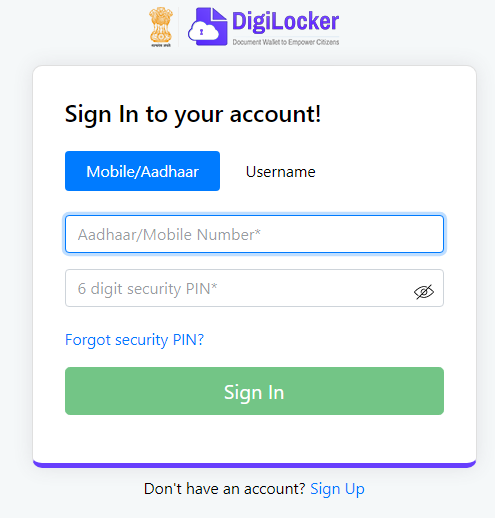This screenshot has width=495, height=518.
Task: Show the security PIN with eye icon
Action: [x=424, y=292]
